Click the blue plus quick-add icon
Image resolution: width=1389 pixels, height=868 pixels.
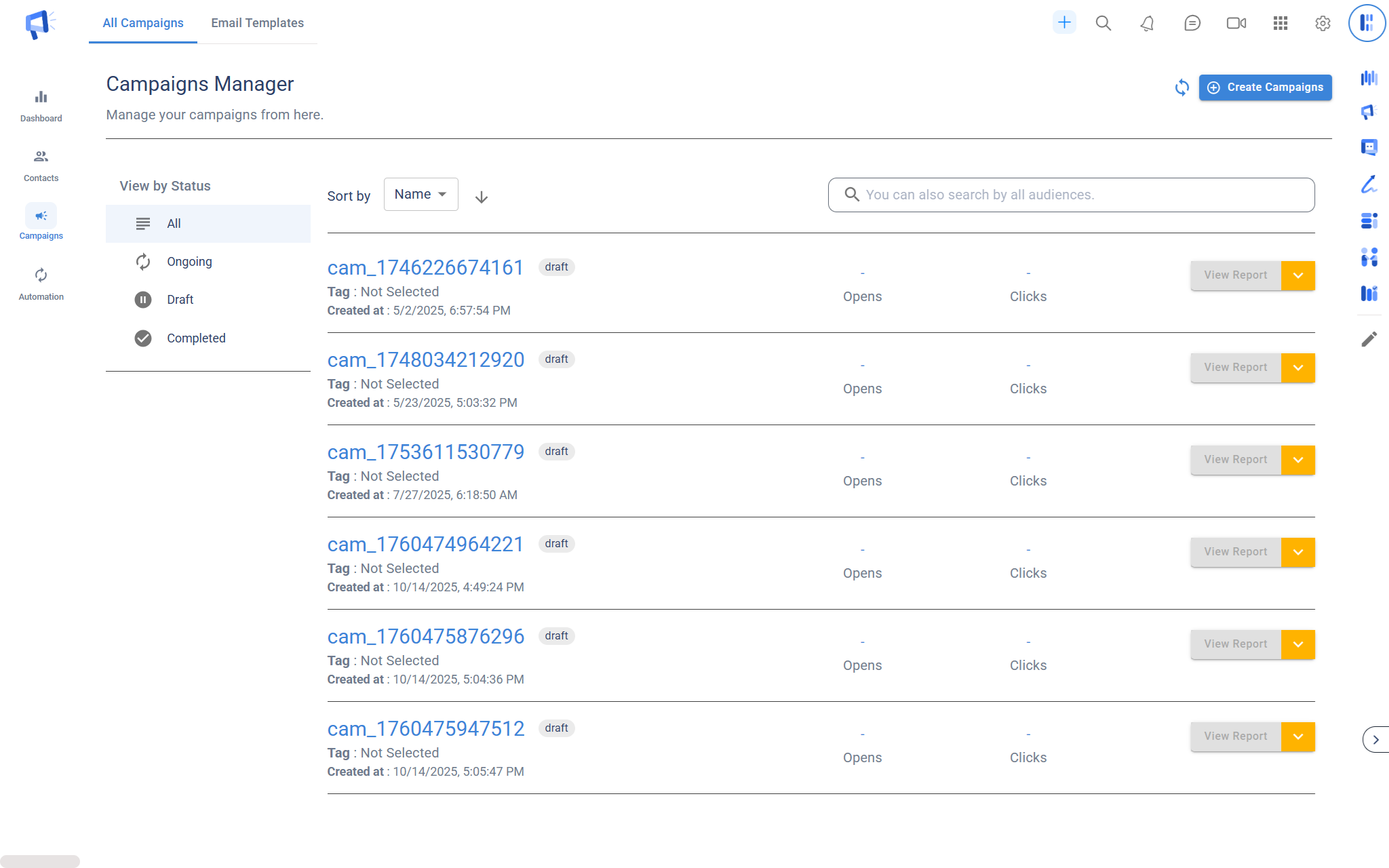(1064, 23)
